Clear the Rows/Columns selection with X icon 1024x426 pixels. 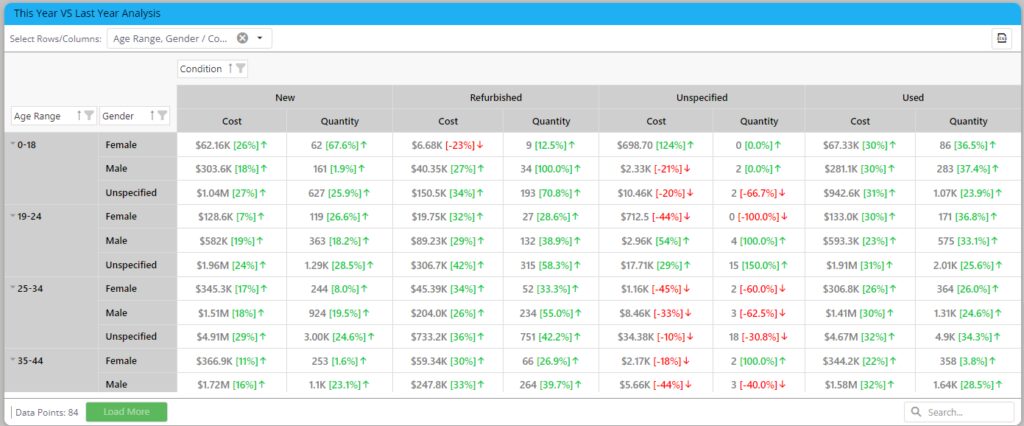click(x=242, y=38)
